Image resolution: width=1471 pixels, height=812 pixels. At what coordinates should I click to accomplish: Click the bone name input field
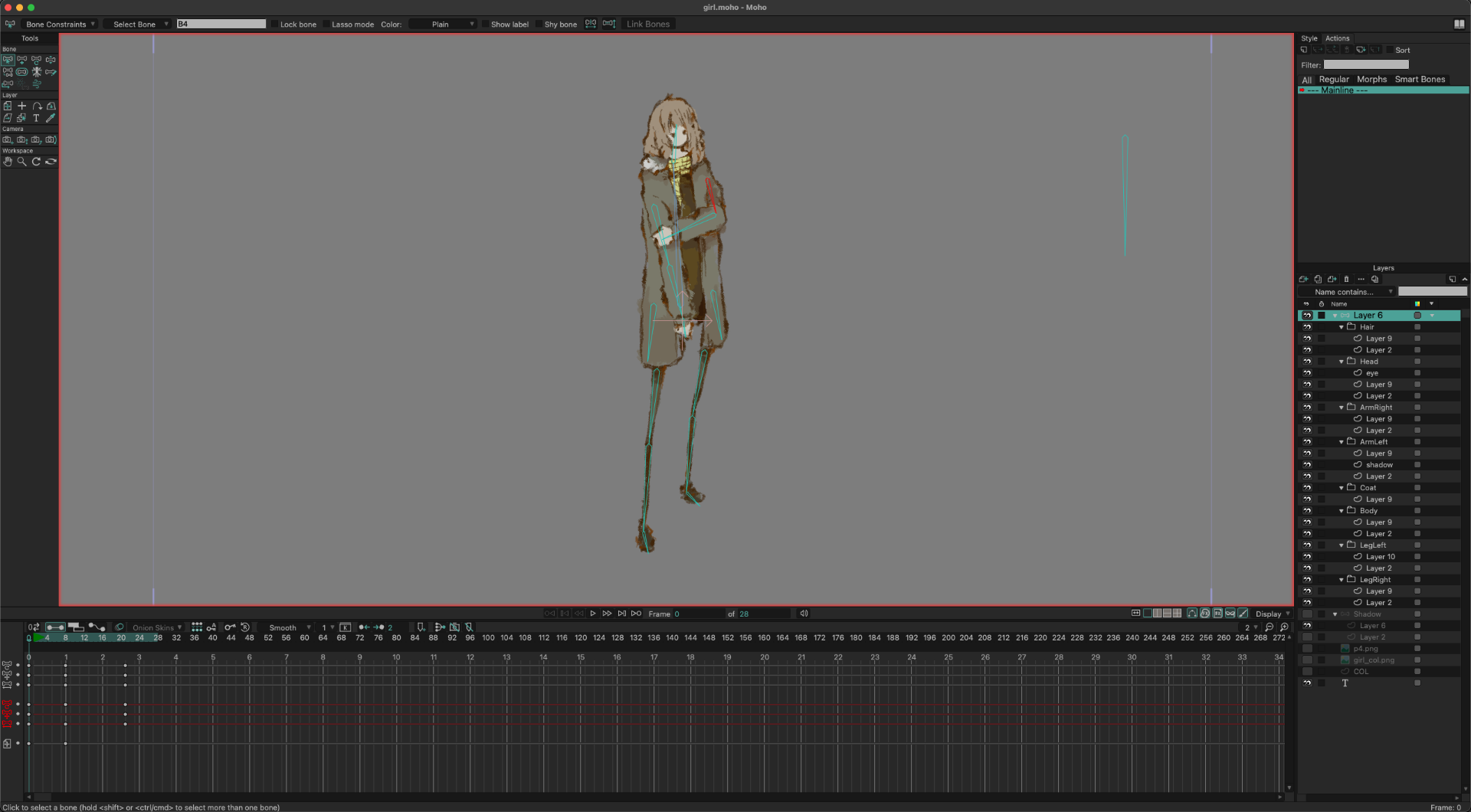pos(221,25)
